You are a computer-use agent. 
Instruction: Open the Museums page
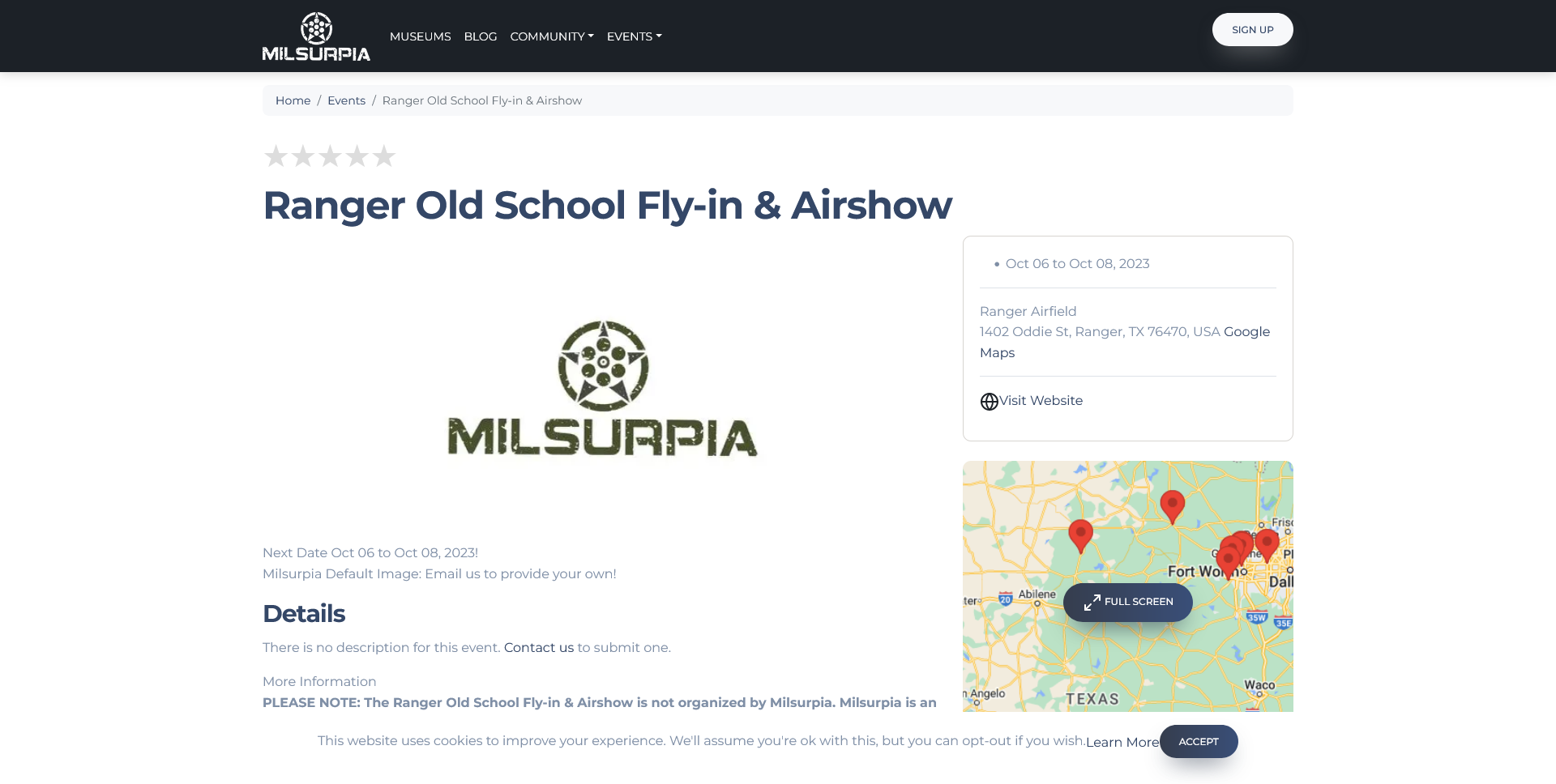click(x=420, y=36)
